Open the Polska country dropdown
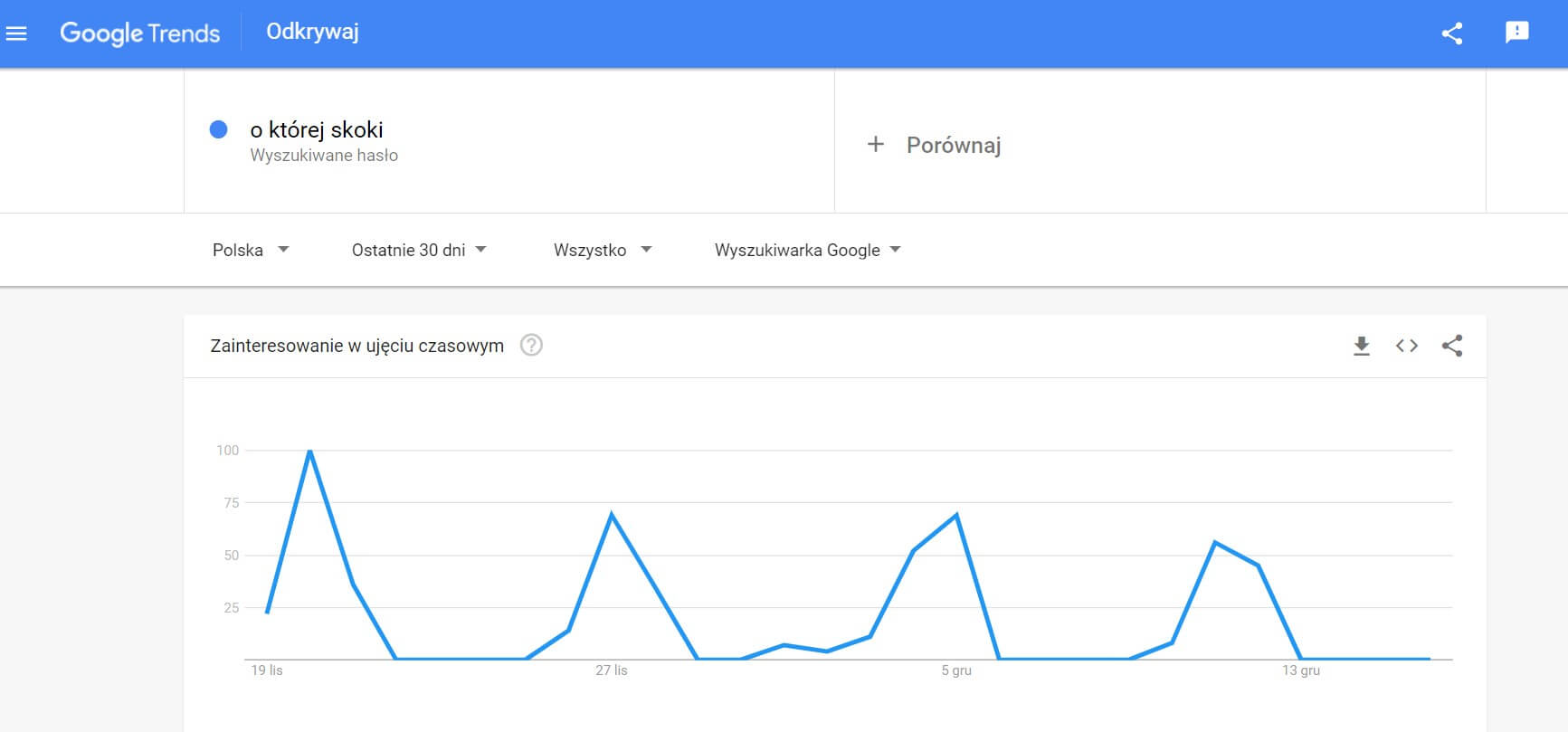 click(252, 250)
